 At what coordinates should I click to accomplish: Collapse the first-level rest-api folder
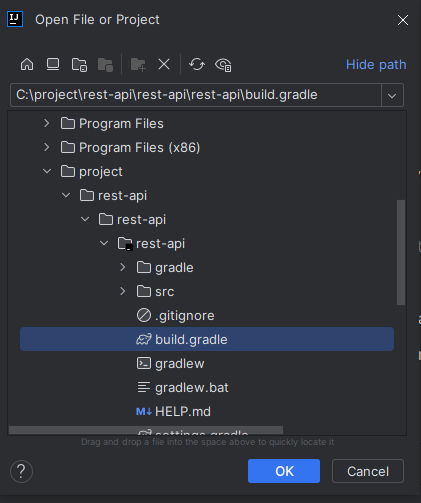(x=66, y=196)
